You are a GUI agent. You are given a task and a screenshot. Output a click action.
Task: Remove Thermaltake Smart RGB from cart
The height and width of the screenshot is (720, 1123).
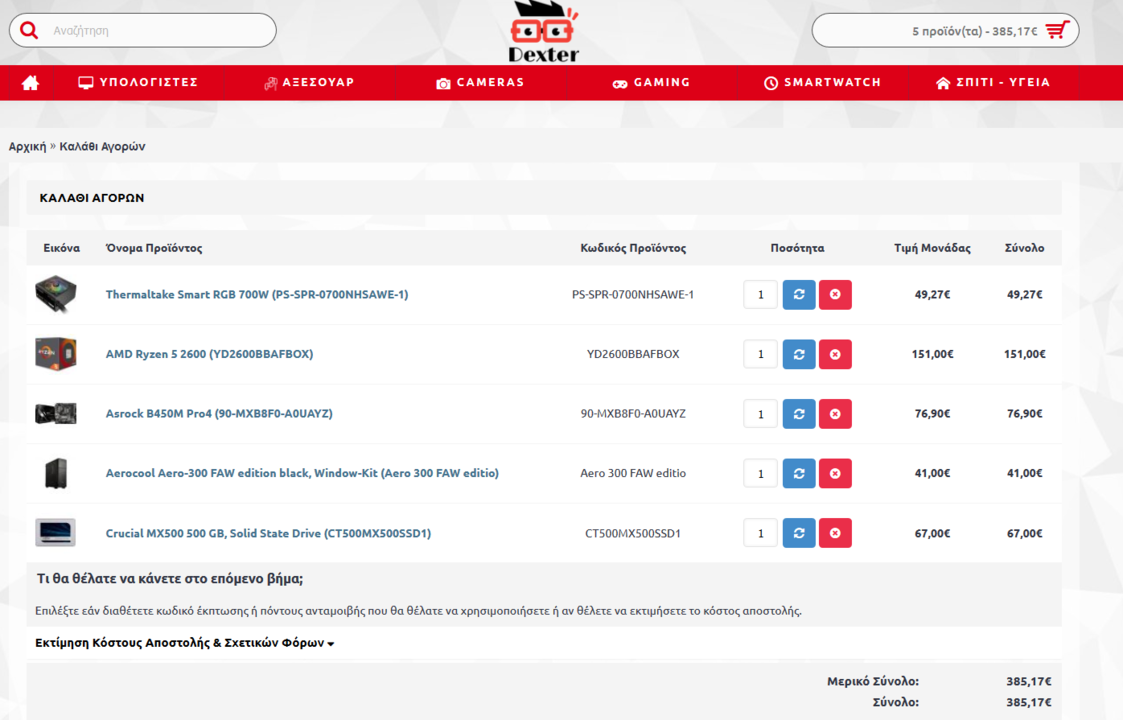click(835, 294)
